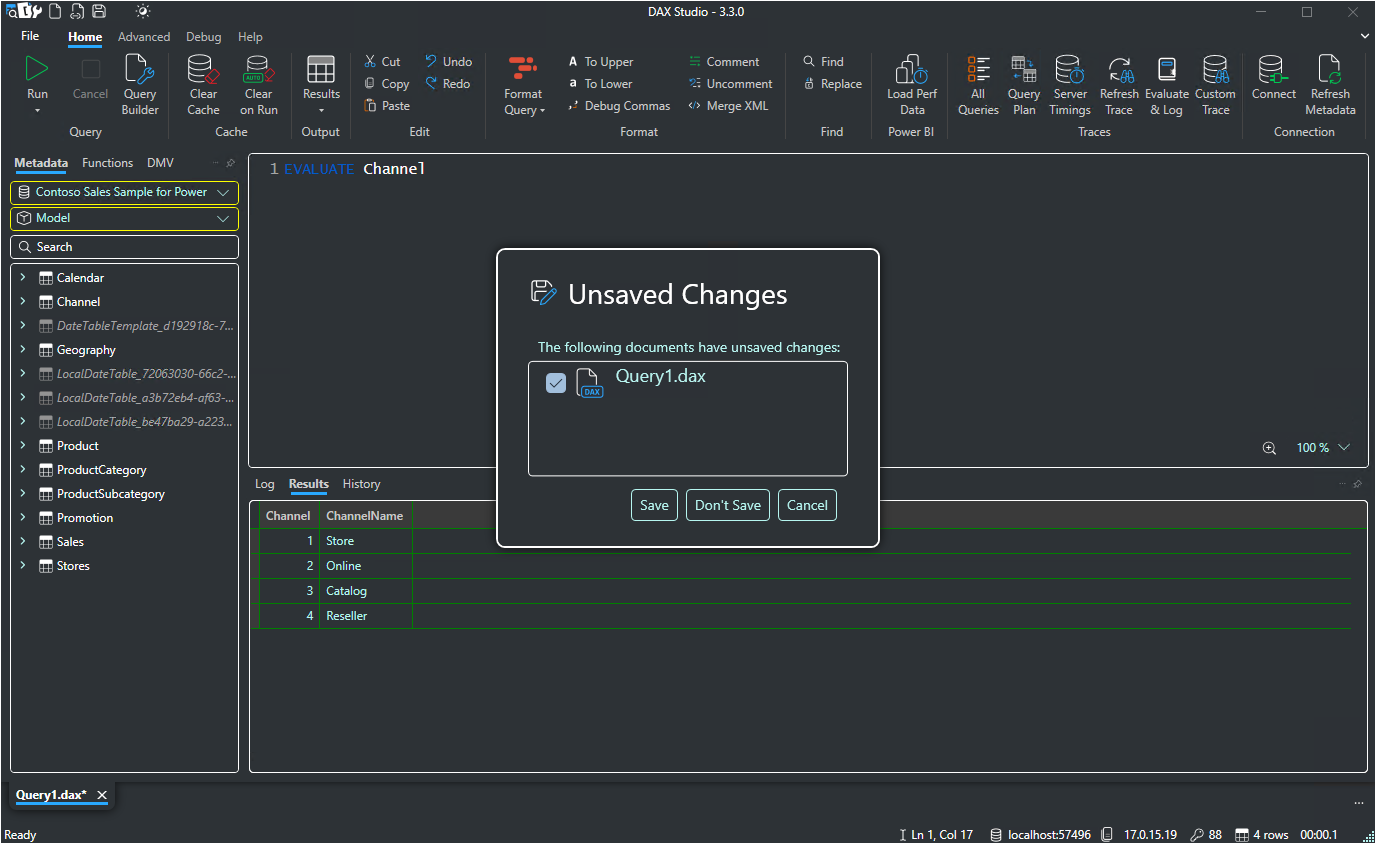The image size is (1376, 844).
Task: Toggle the Server Timings trace
Action: coord(1070,85)
